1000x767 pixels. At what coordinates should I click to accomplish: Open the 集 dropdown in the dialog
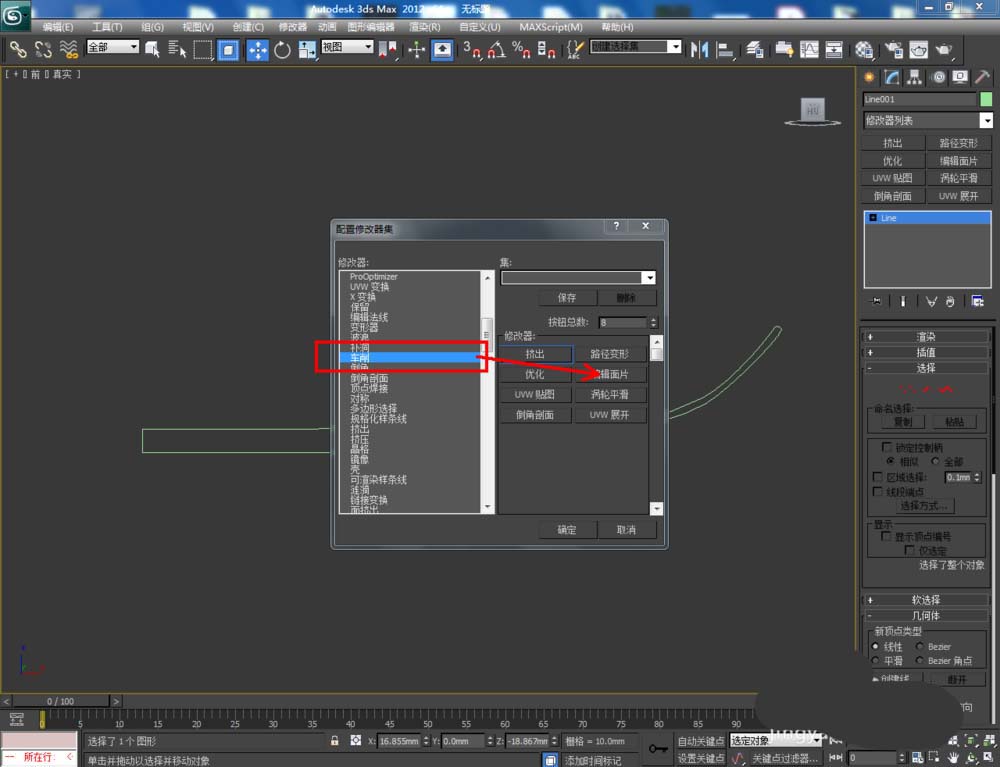[x=650, y=278]
